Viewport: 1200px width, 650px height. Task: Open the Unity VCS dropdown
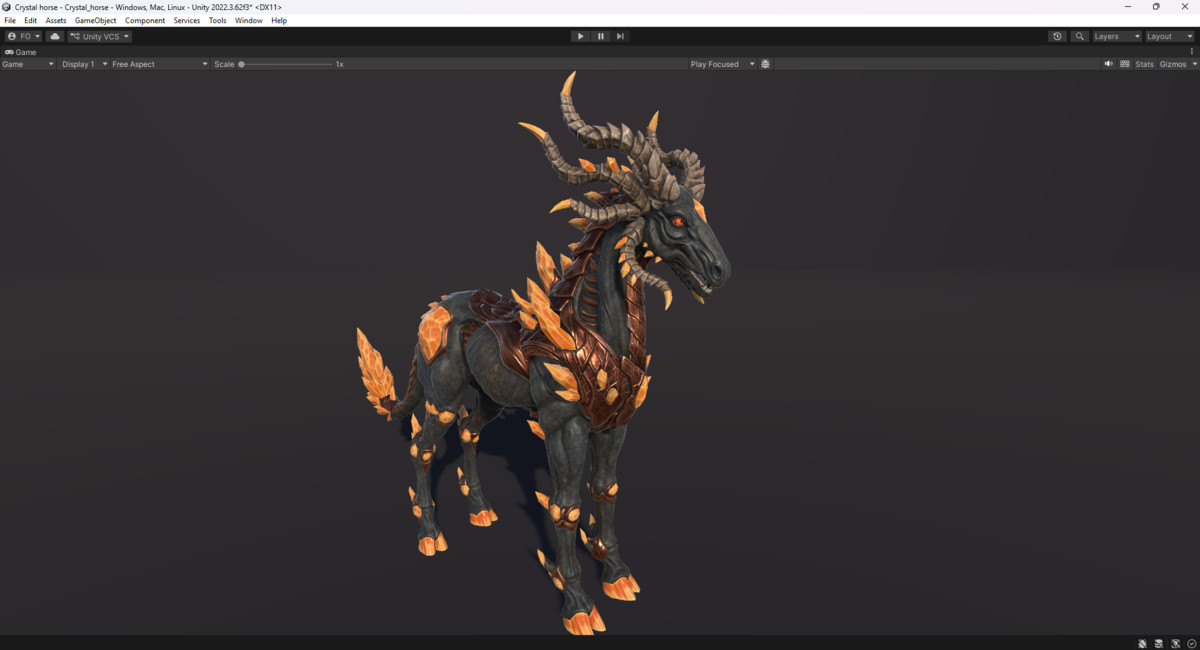point(100,36)
